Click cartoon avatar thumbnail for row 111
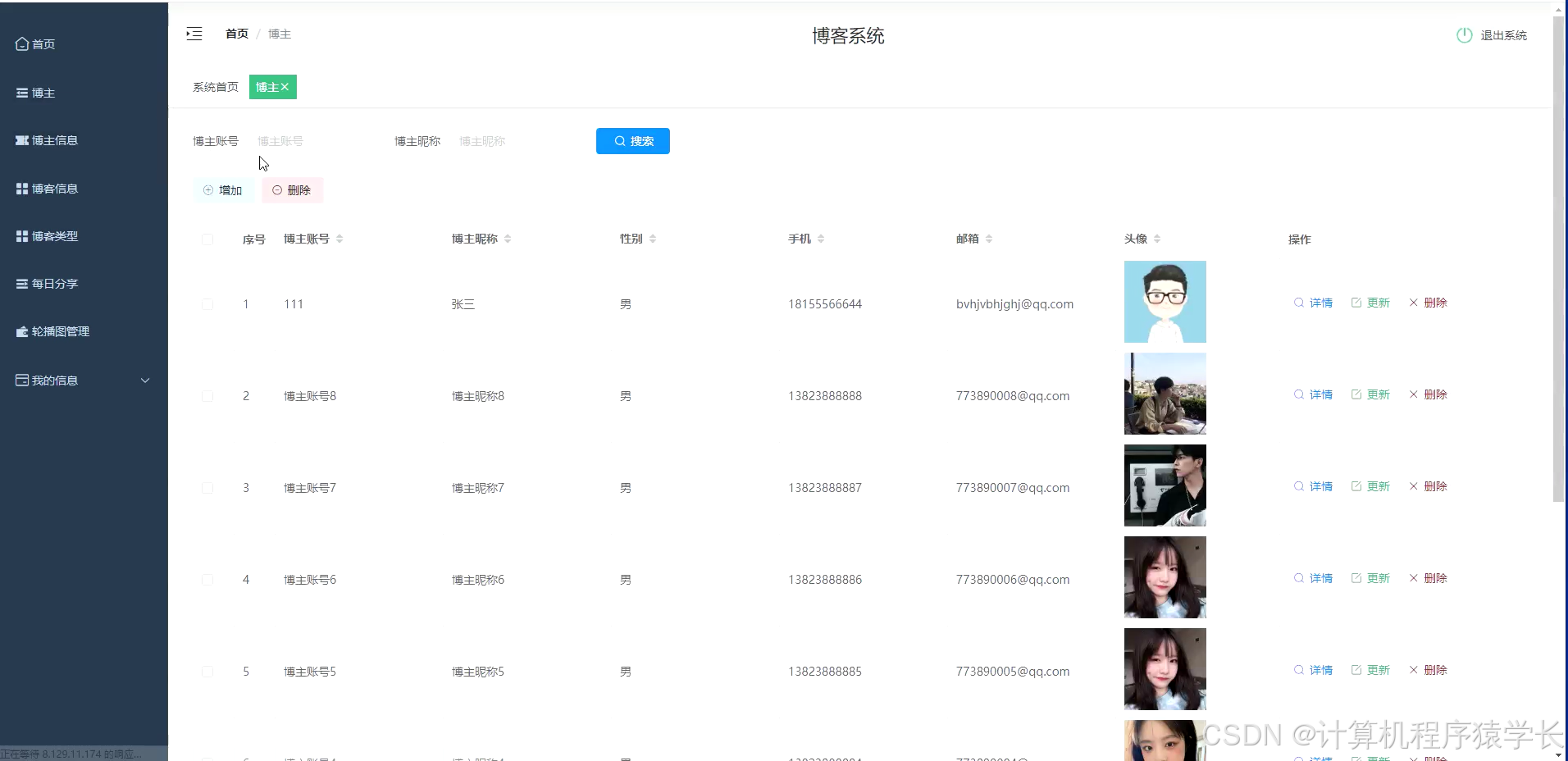 [1165, 302]
